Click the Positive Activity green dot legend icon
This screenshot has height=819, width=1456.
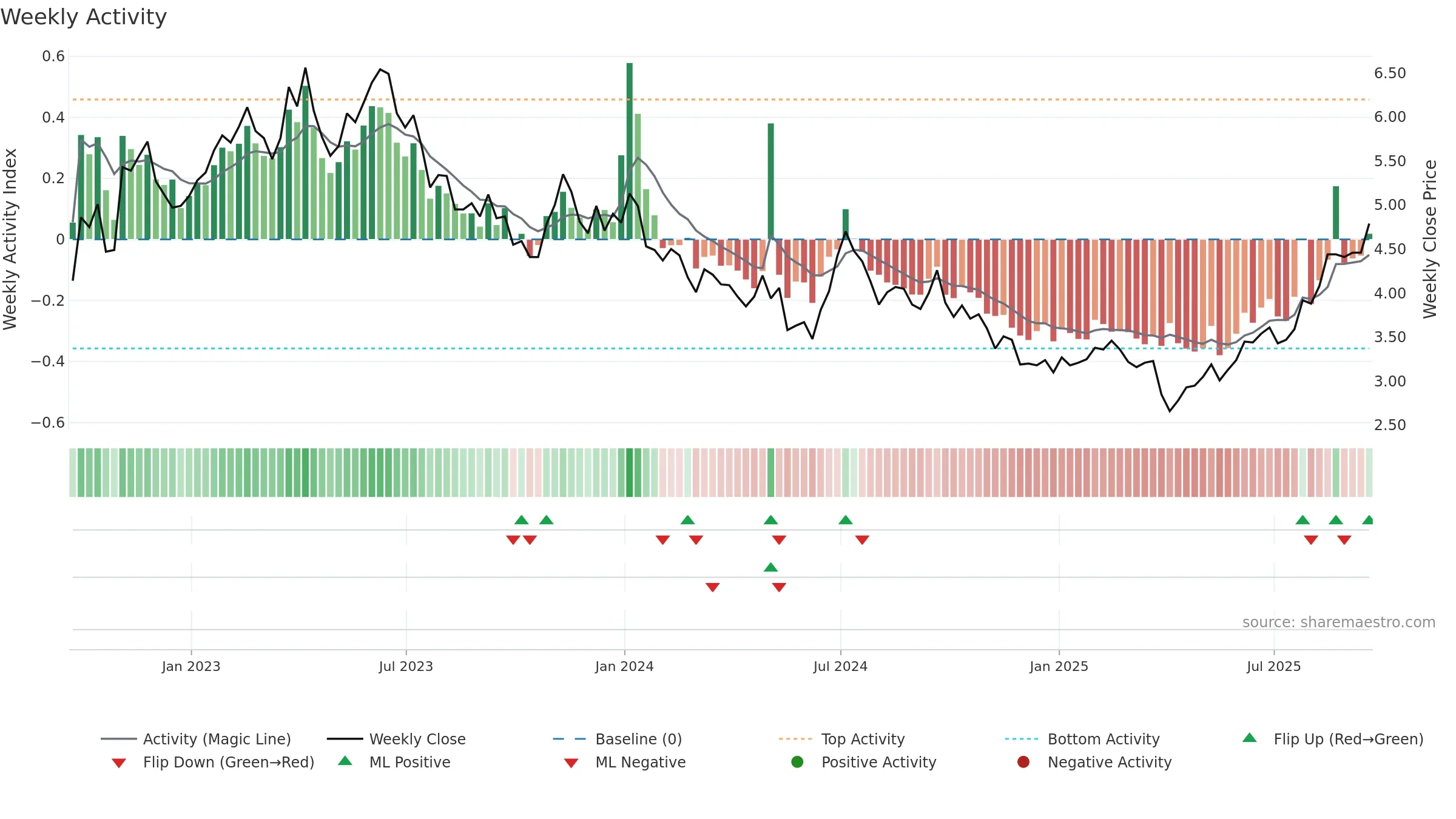(798, 762)
